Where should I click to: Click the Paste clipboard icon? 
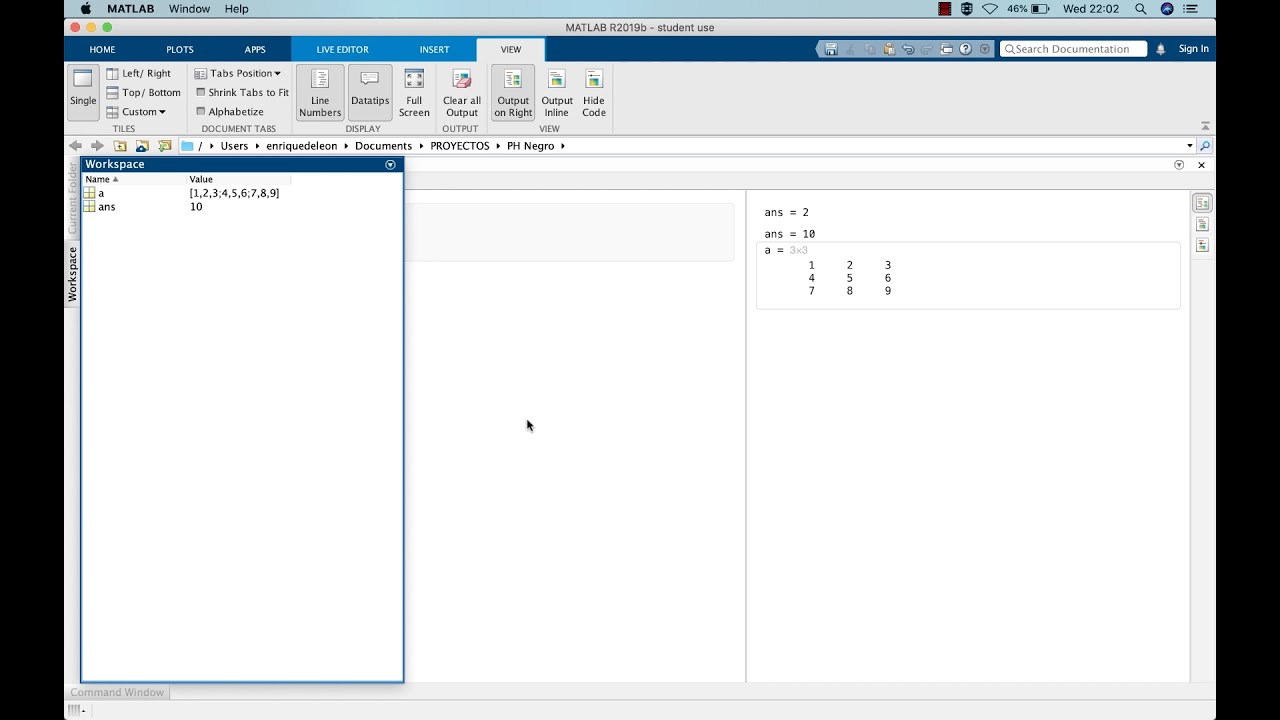[889, 49]
